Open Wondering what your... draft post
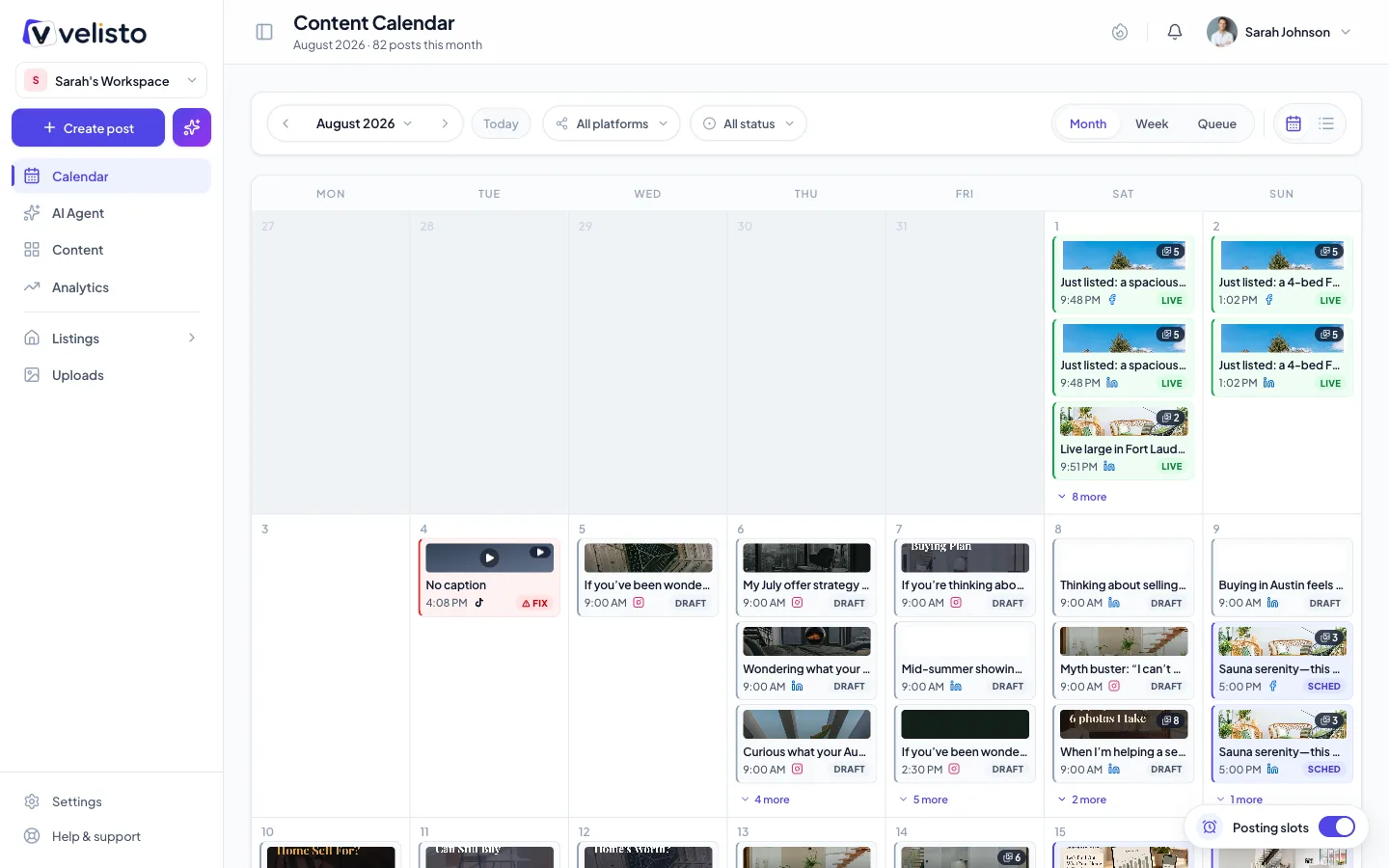 point(806,661)
